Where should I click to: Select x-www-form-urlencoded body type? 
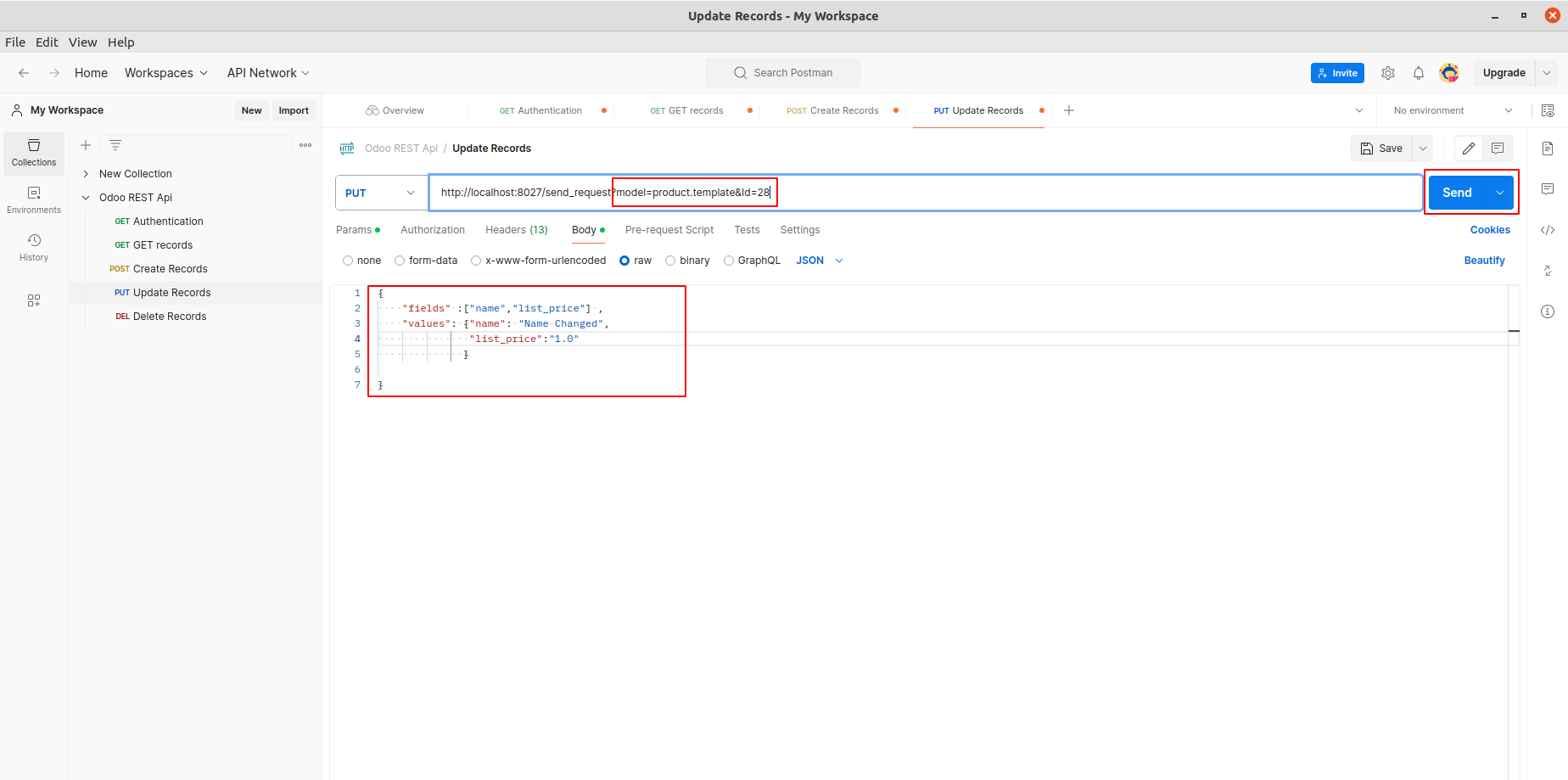(x=476, y=261)
